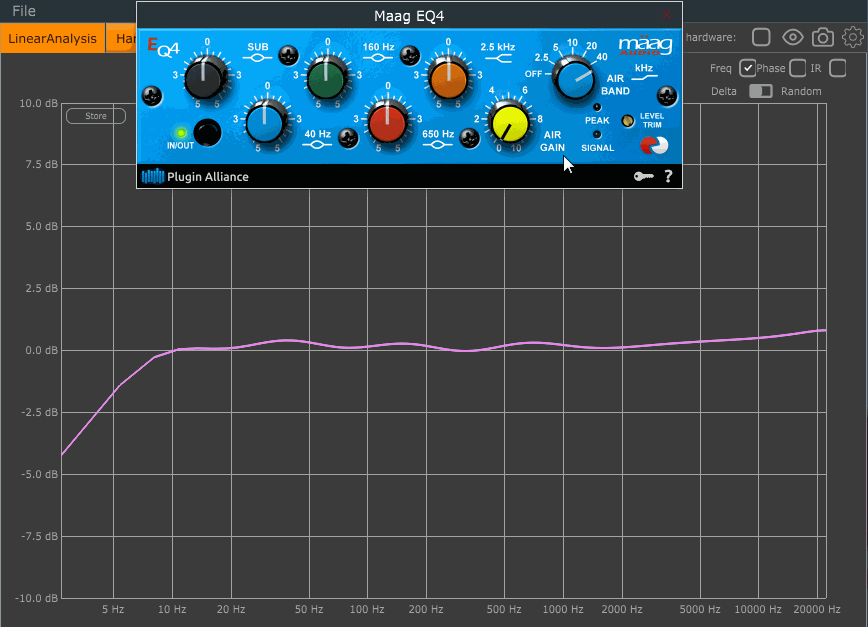Switch to the LinearAnalysis tab

53,39
